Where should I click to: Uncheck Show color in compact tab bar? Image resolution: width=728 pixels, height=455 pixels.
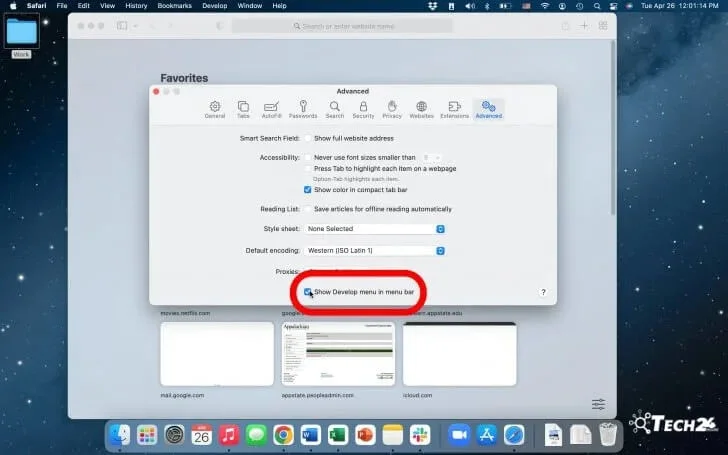(x=308, y=189)
